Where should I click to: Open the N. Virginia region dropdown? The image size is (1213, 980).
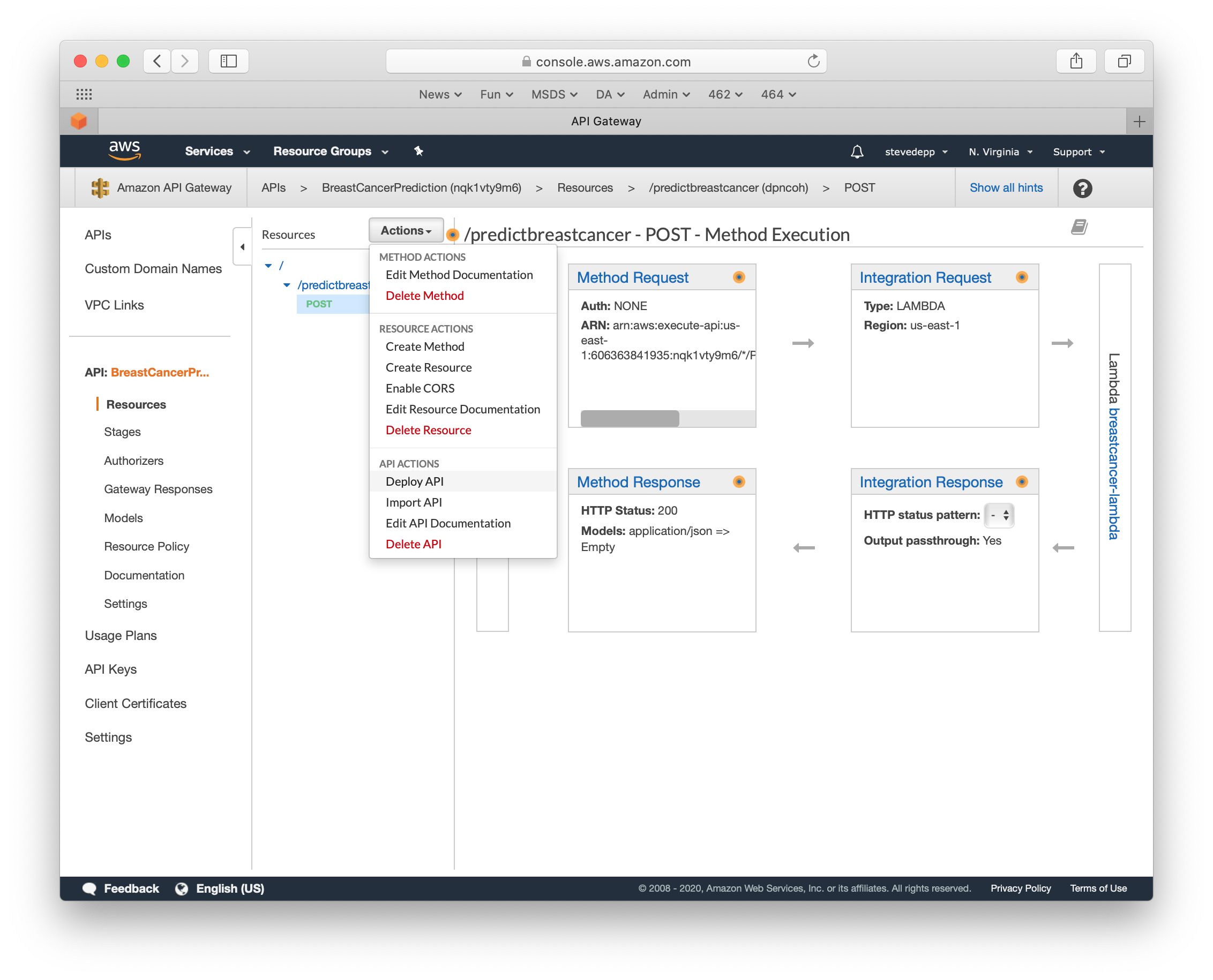(x=1000, y=152)
